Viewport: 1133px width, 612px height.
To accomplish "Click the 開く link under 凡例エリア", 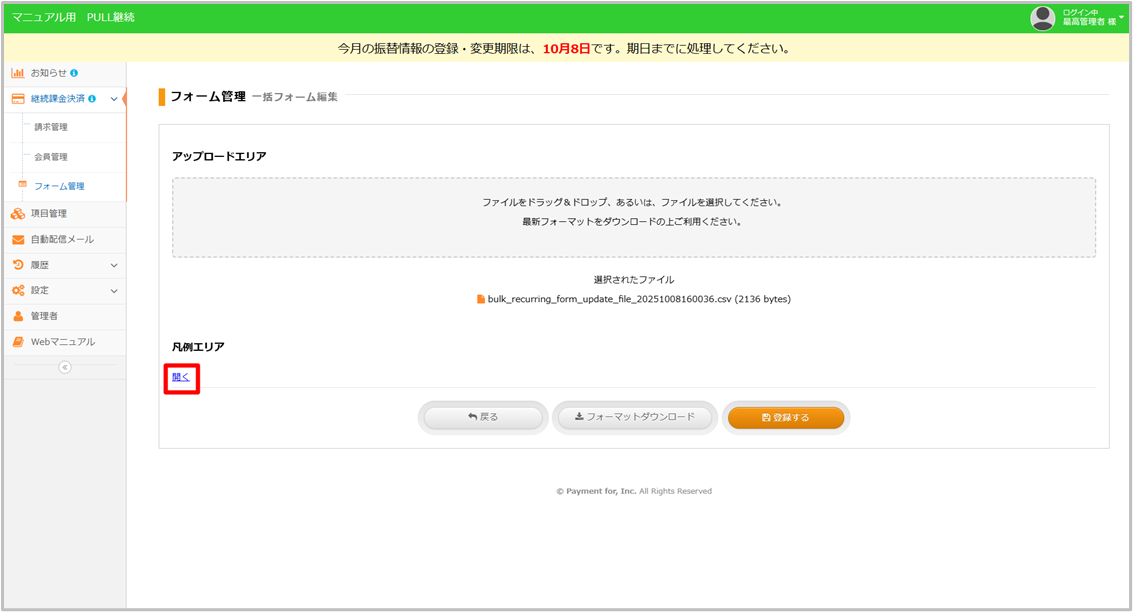I will tap(181, 377).
